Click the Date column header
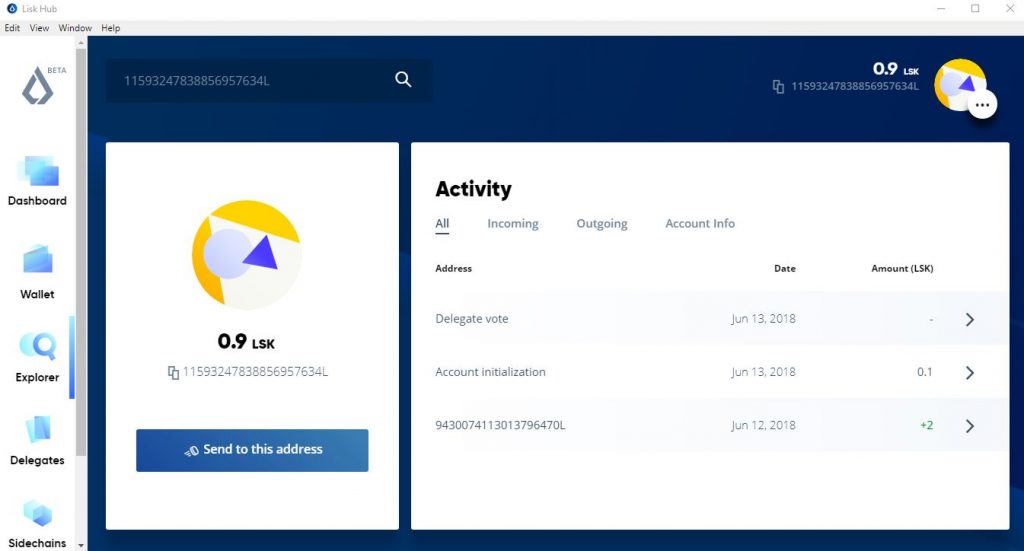The image size is (1024, 551). tap(785, 268)
